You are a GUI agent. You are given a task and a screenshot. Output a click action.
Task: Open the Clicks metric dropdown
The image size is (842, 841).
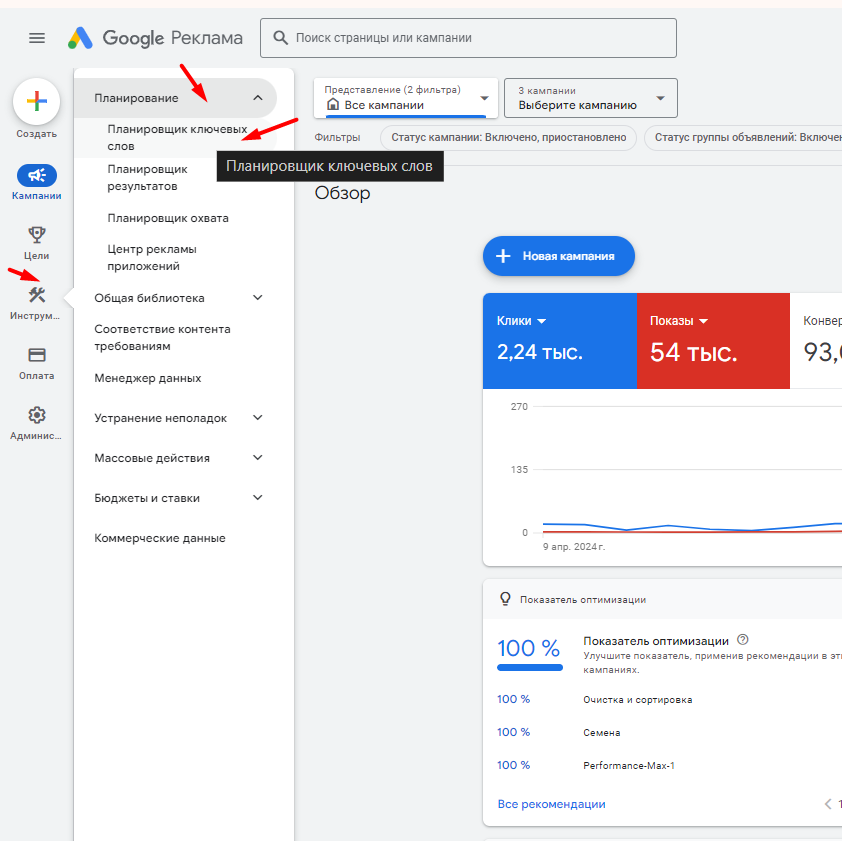521,321
